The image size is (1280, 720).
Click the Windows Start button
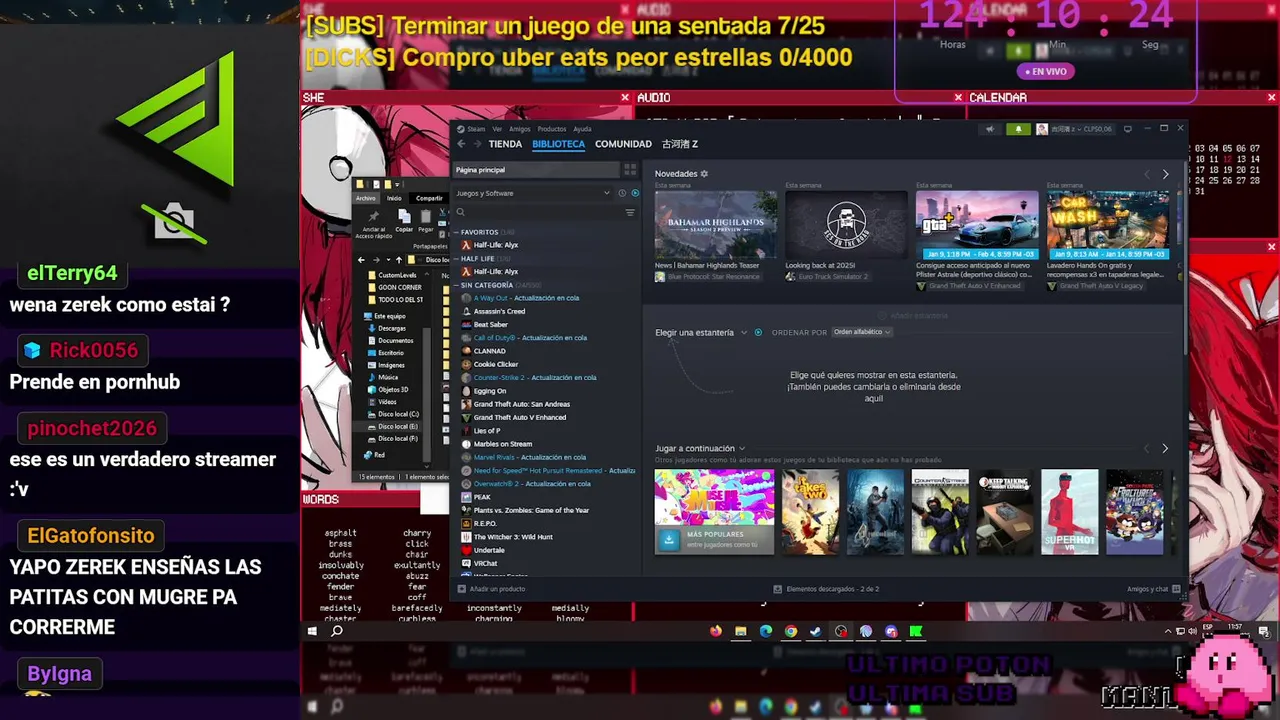click(312, 631)
